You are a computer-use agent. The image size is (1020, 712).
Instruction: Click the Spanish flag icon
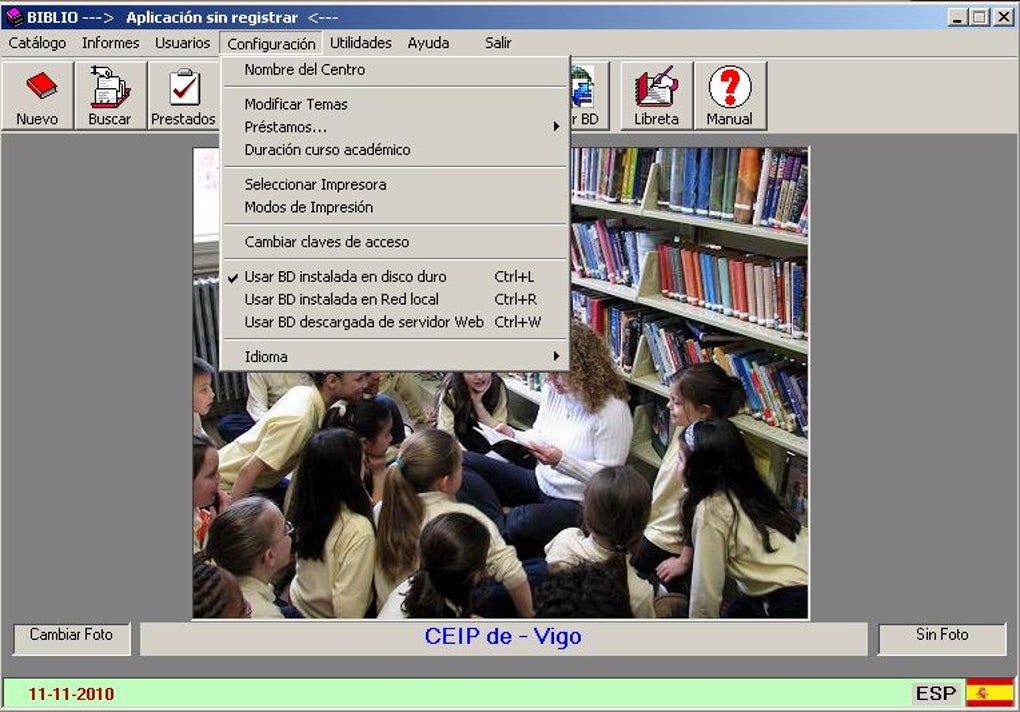click(989, 693)
